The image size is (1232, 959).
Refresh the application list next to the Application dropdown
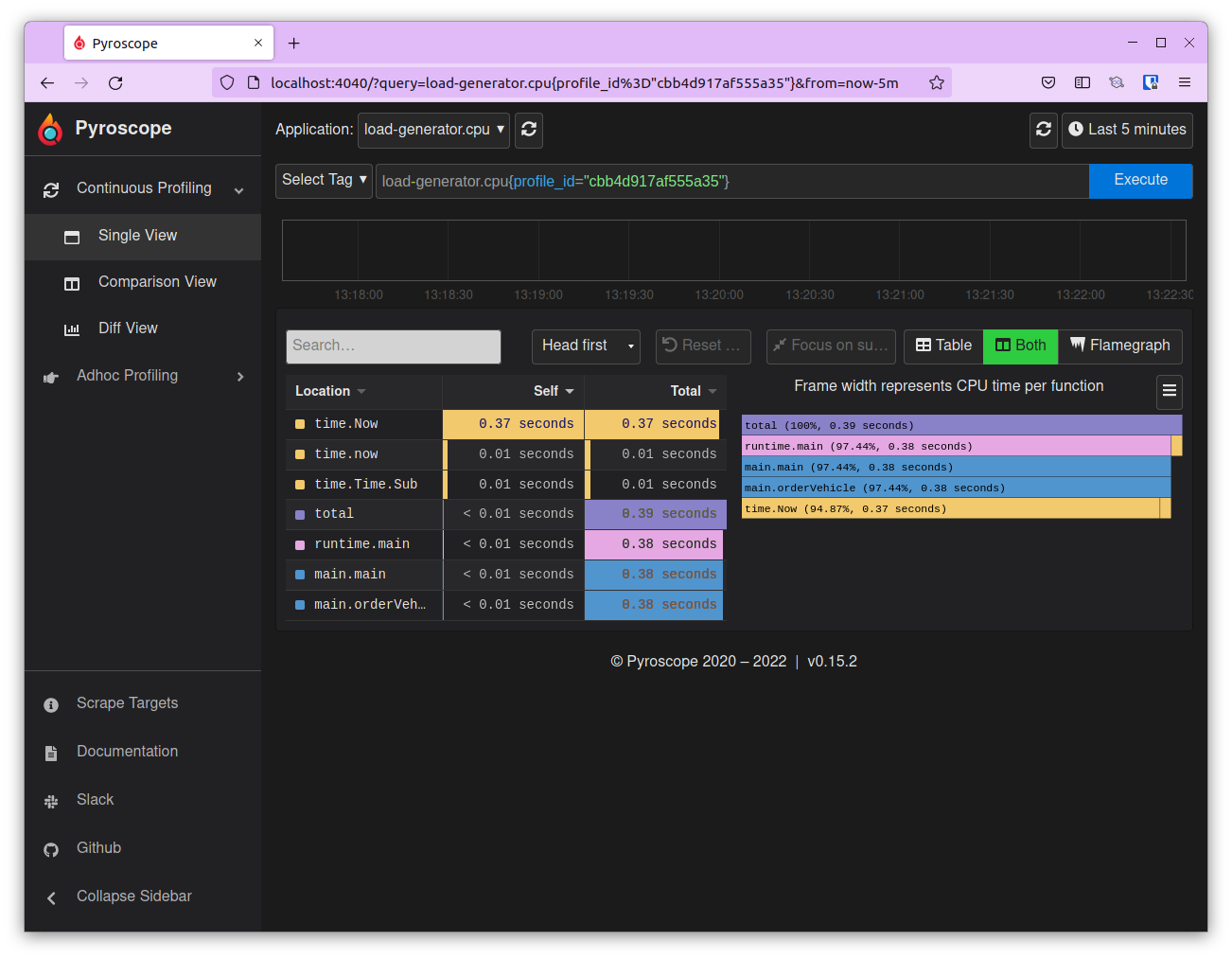[529, 130]
